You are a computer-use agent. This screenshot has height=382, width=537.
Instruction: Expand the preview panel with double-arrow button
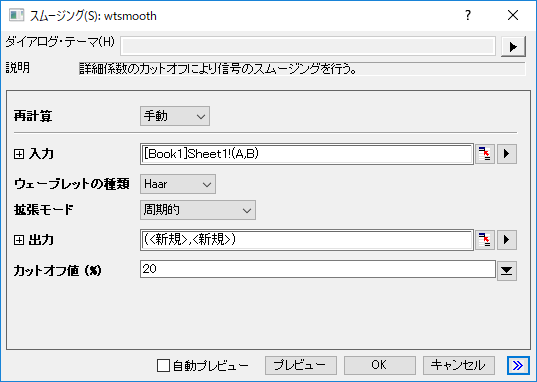click(518, 366)
